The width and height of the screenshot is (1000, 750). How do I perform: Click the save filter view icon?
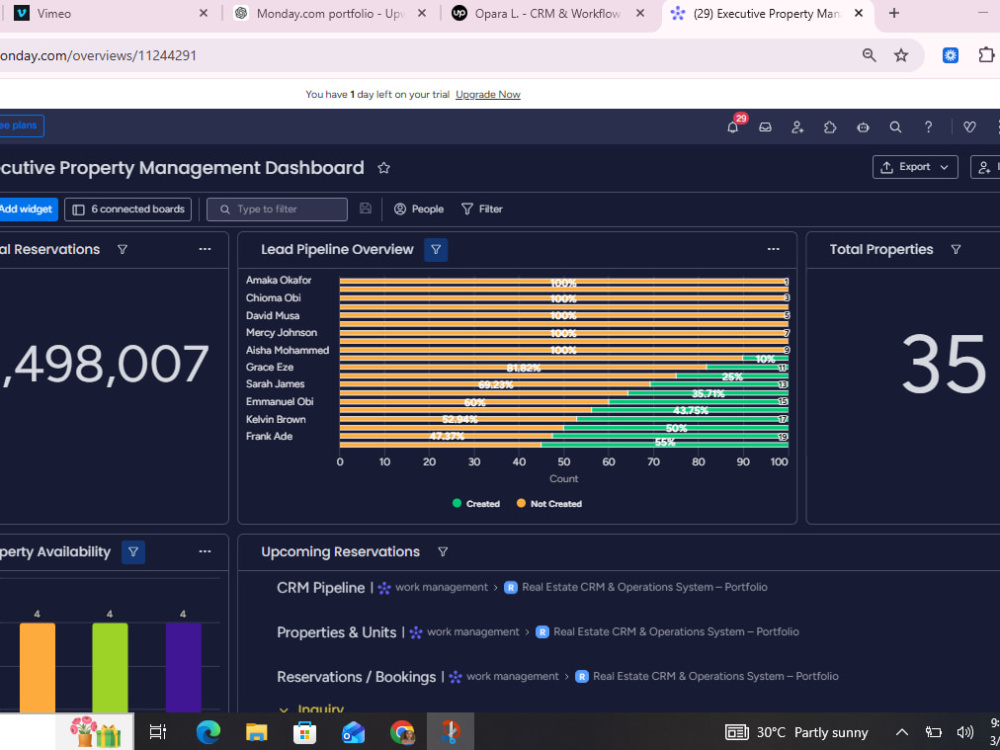pos(365,209)
